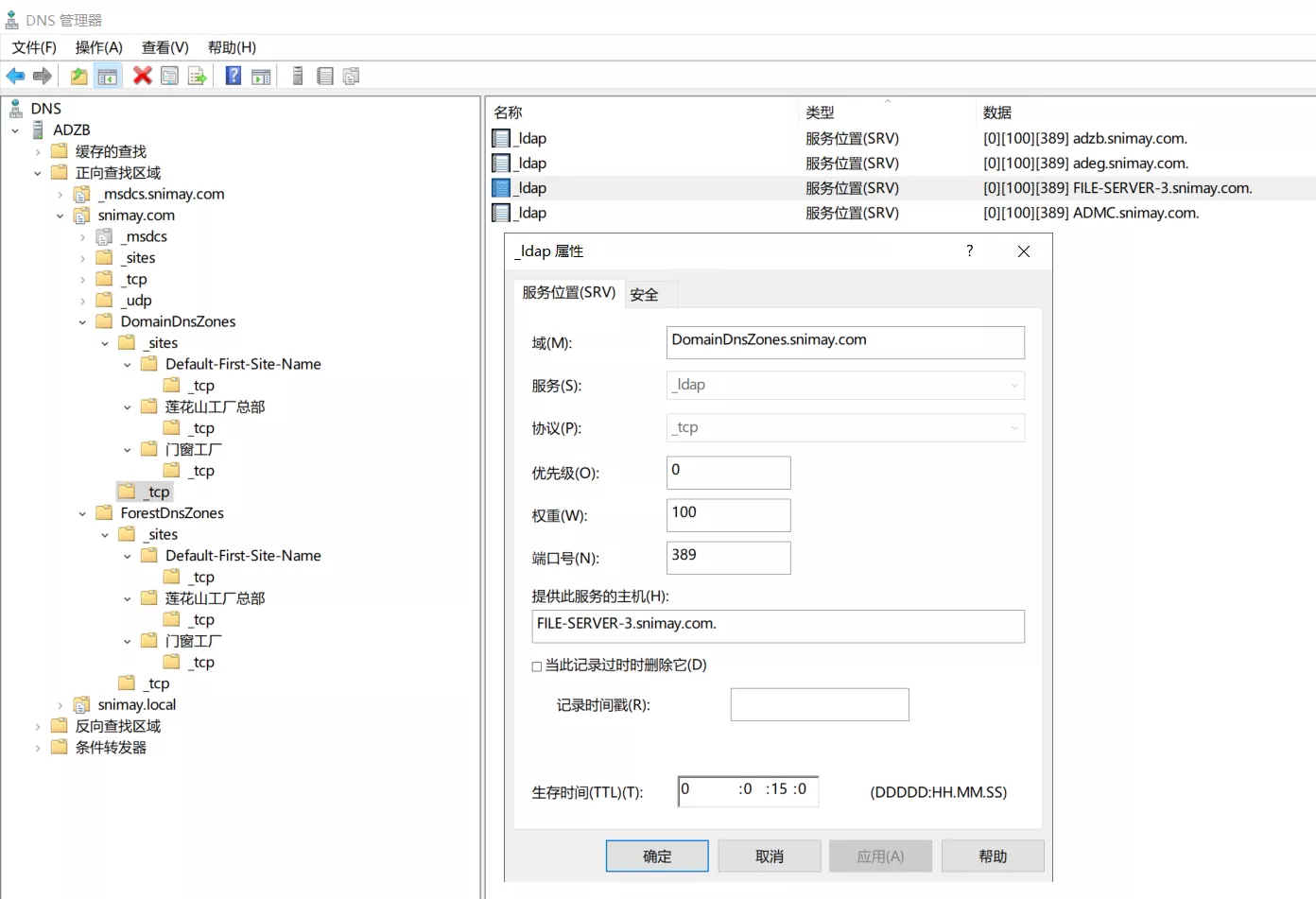Click the blue Help question mark icon
Viewport: 1316px width, 899px height.
tap(234, 76)
